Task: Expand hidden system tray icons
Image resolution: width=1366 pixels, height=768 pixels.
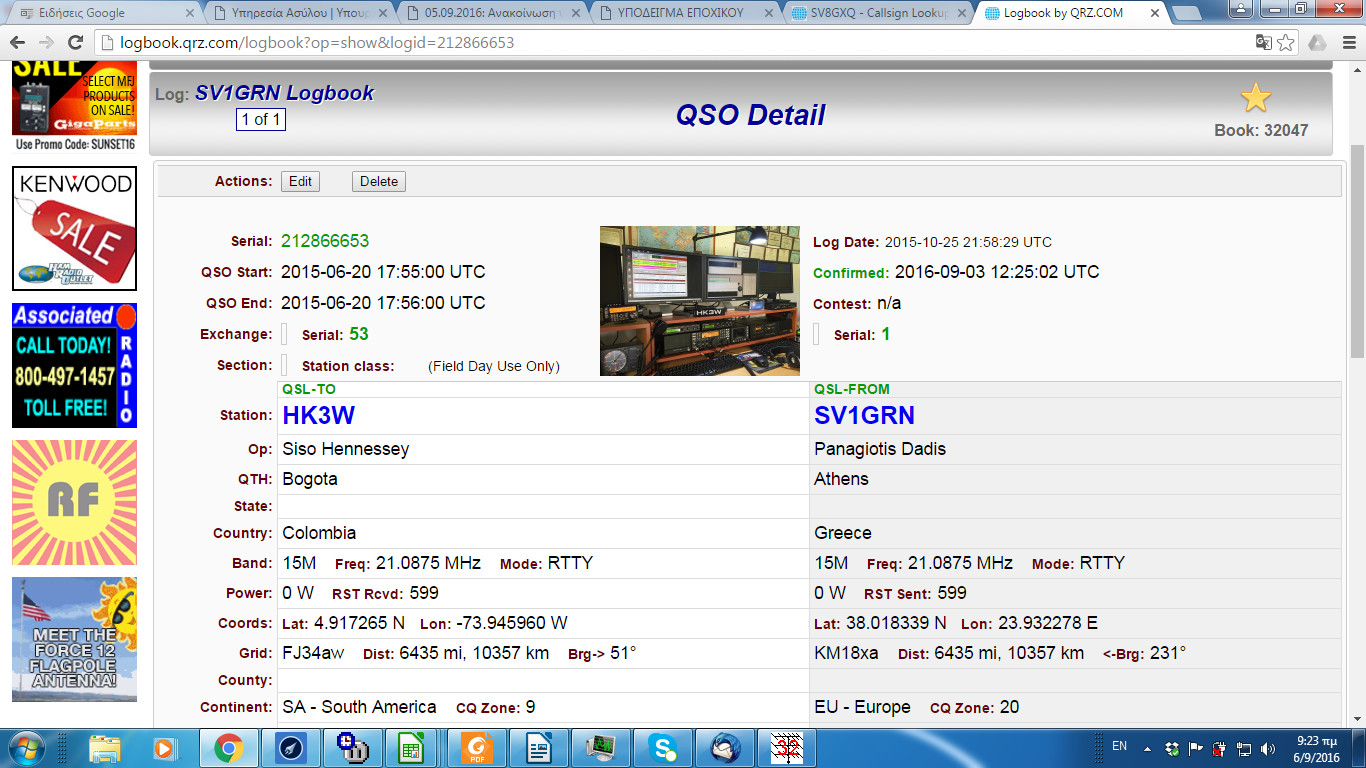Action: [1146, 748]
